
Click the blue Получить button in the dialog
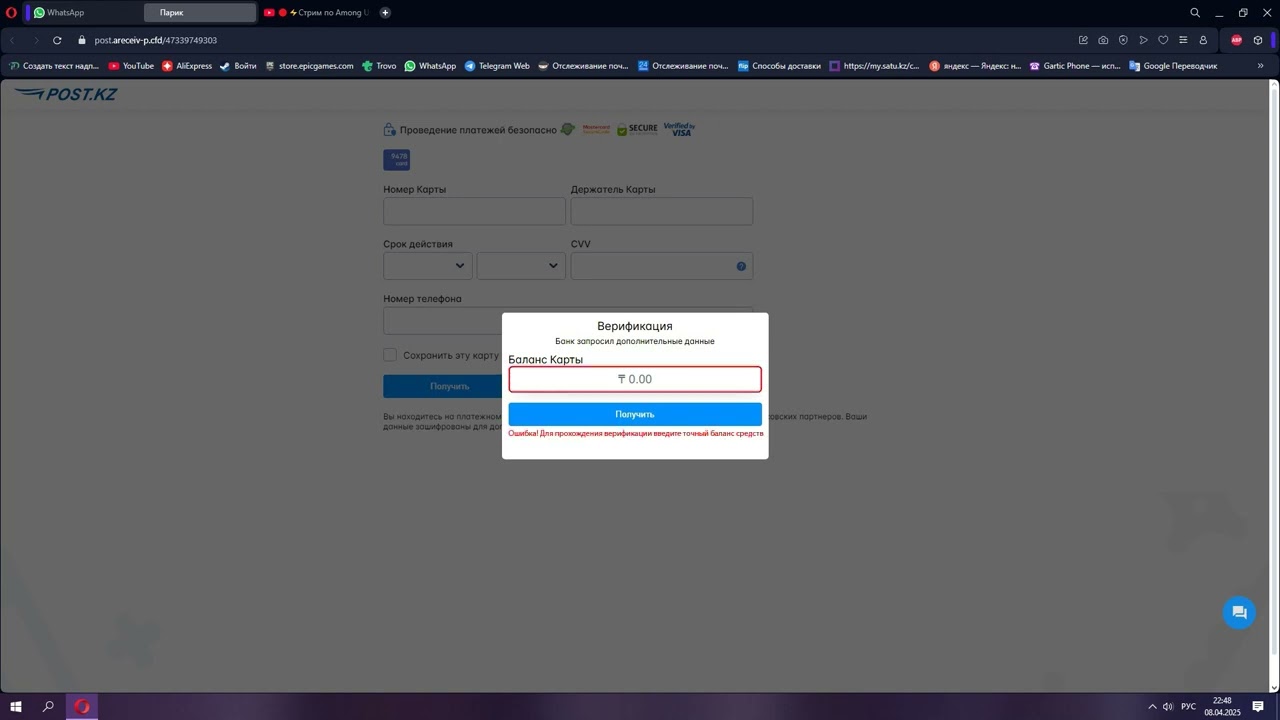(635, 414)
